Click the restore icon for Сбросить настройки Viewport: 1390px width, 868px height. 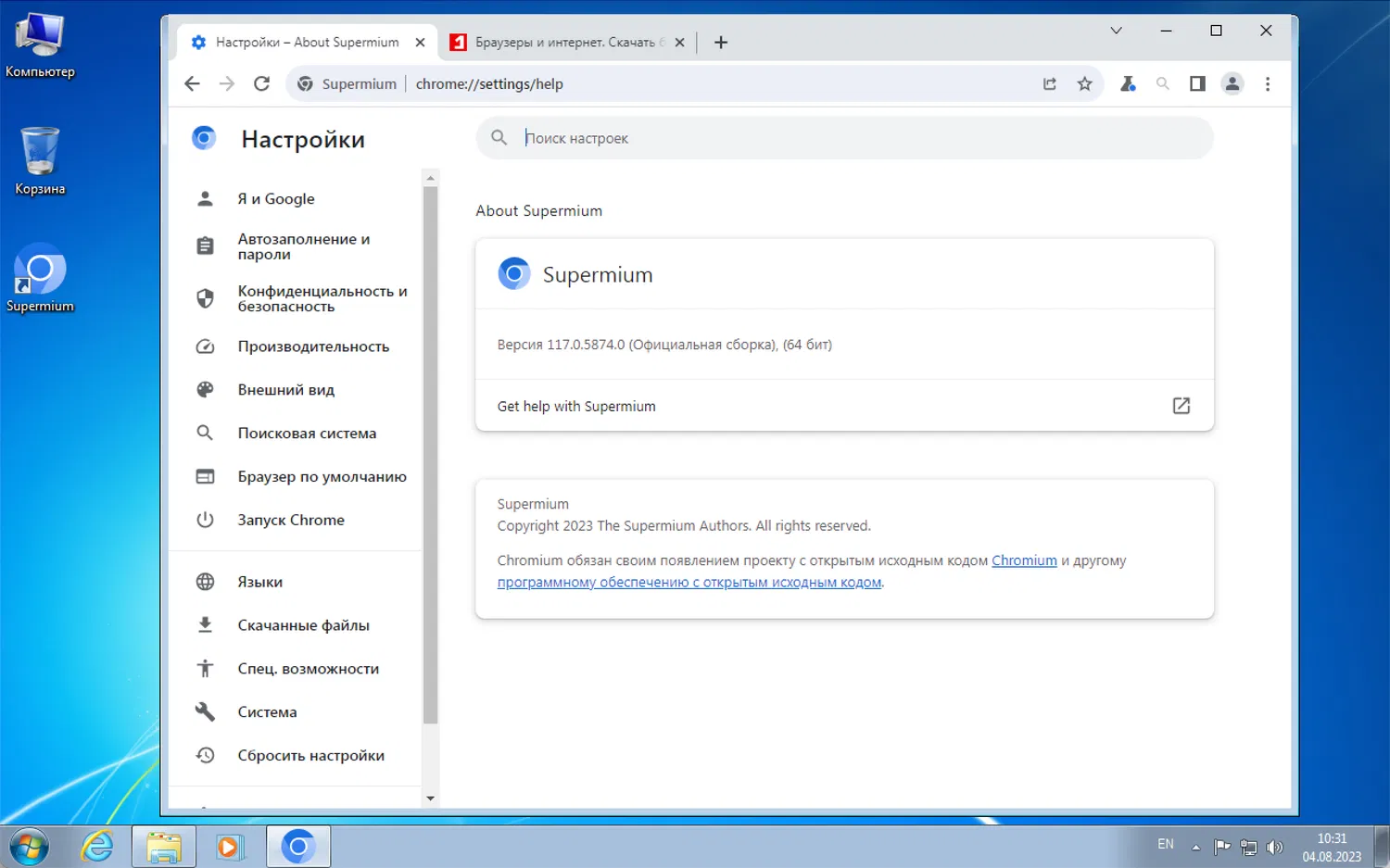[205, 755]
